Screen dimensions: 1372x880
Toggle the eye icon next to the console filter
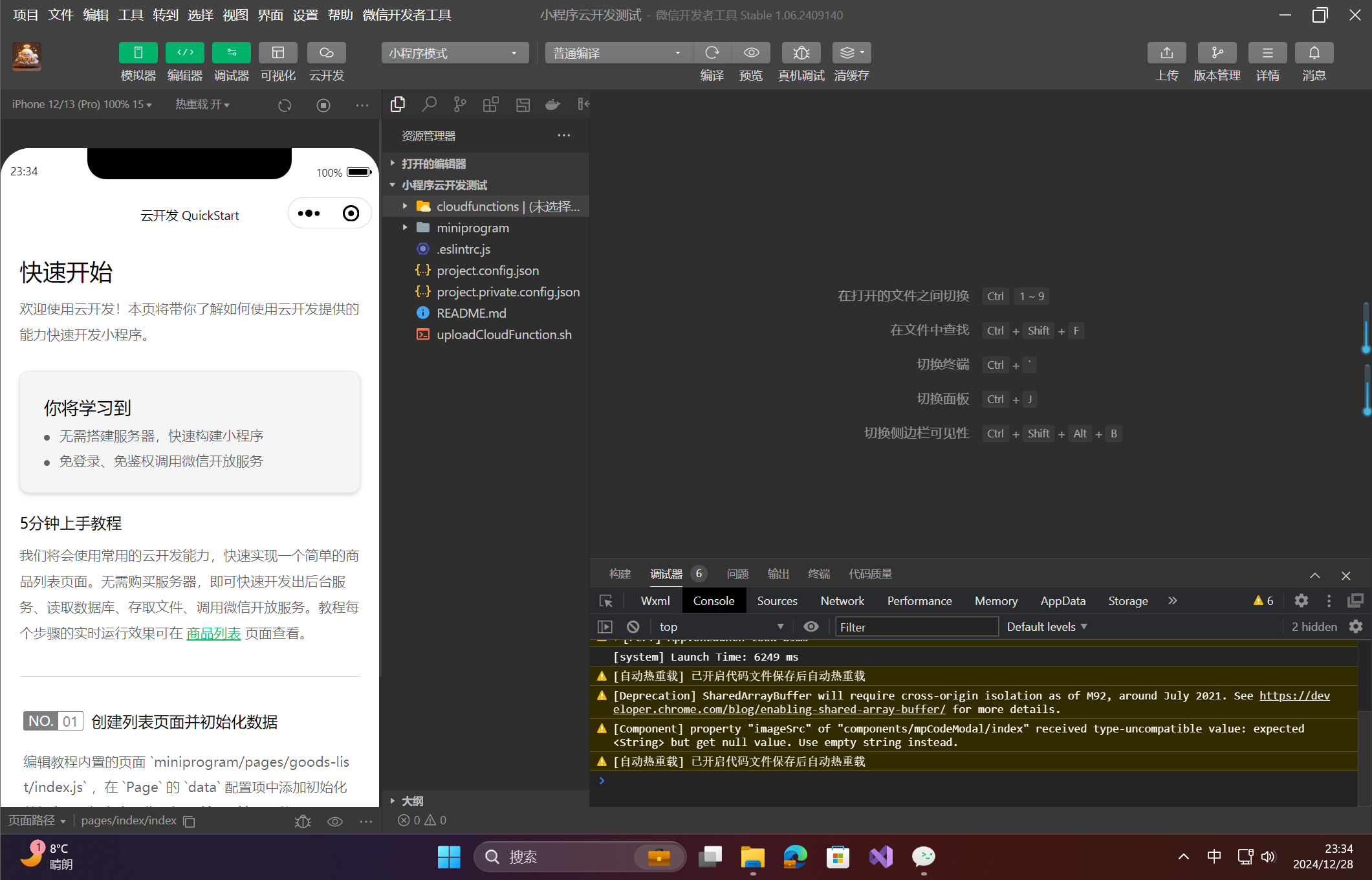[811, 626]
